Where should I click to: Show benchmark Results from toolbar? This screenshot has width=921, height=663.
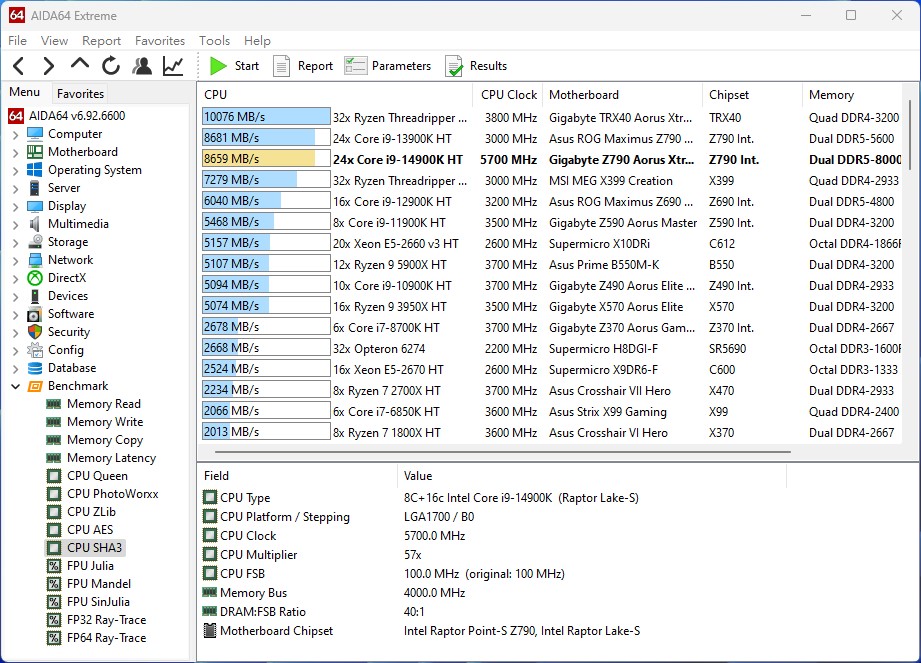[476, 66]
